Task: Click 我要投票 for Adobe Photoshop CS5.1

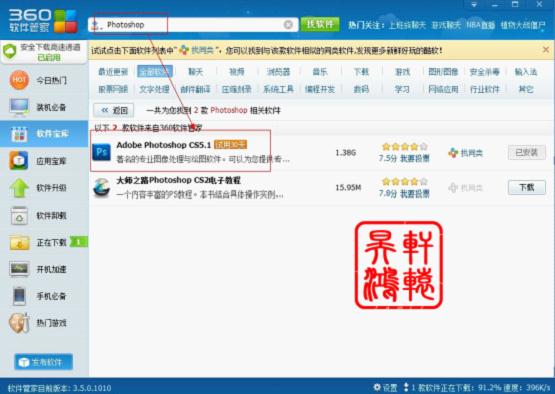Action: (x=414, y=158)
